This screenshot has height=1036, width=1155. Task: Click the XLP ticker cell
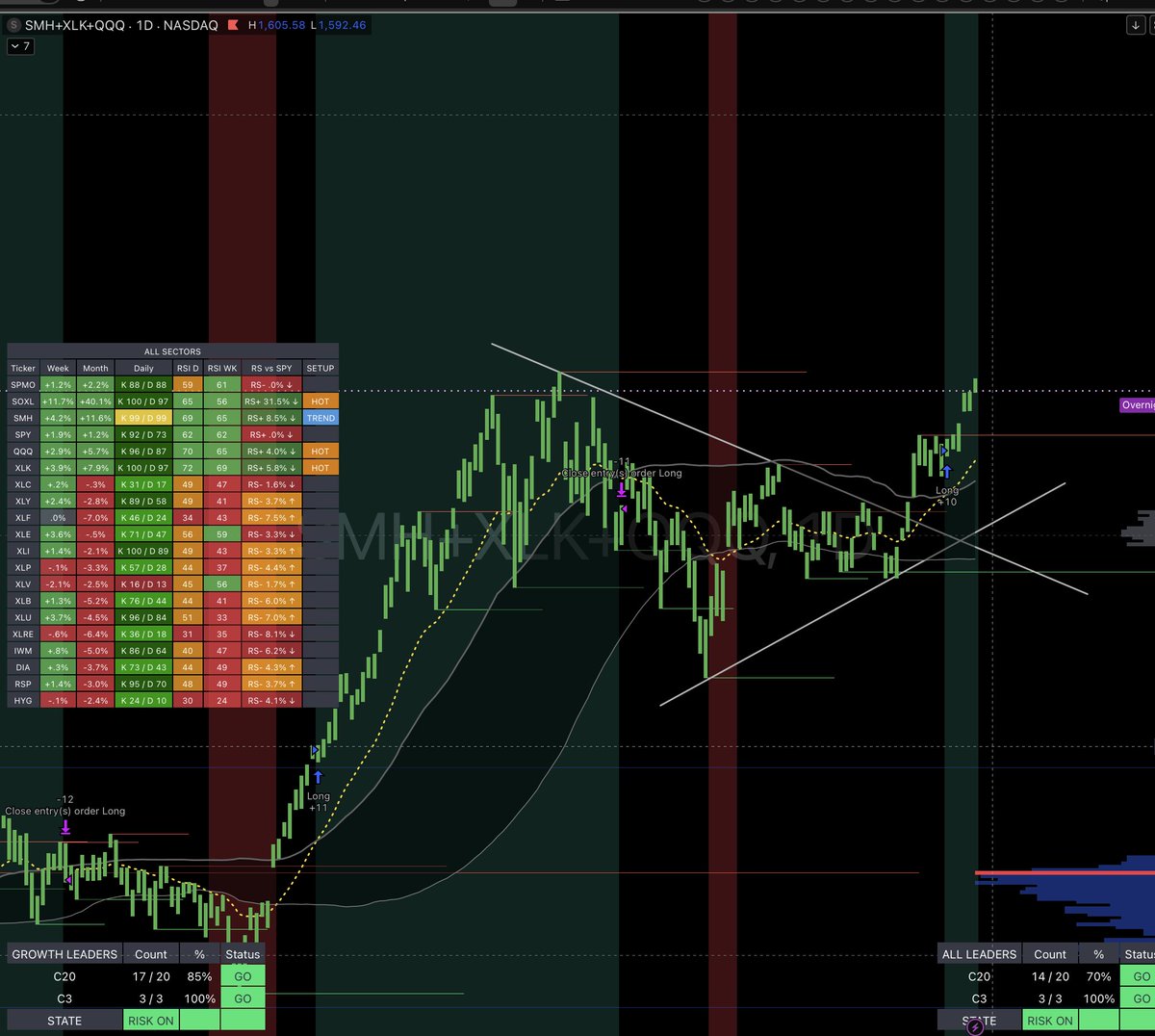(x=23, y=567)
